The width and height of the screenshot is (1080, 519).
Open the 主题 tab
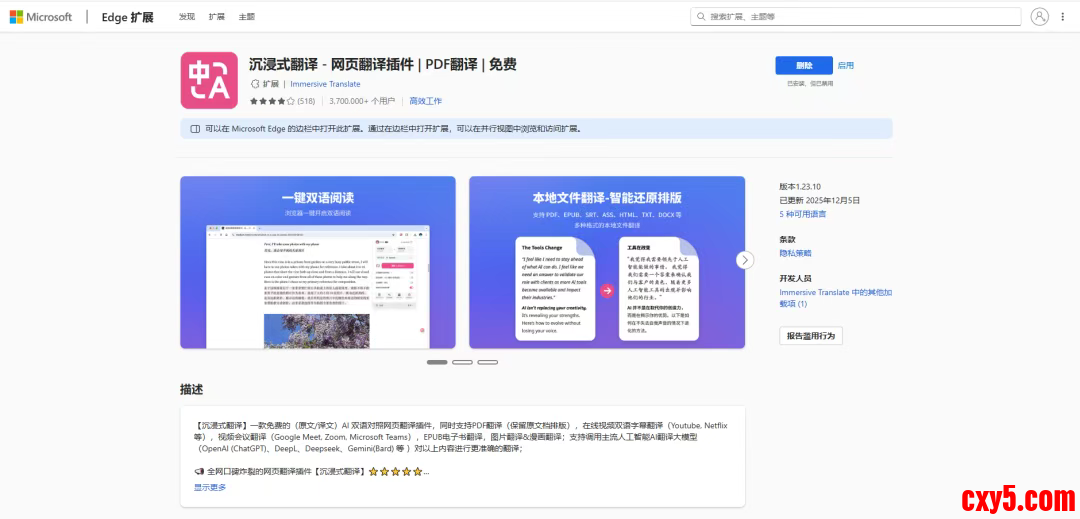[246, 17]
